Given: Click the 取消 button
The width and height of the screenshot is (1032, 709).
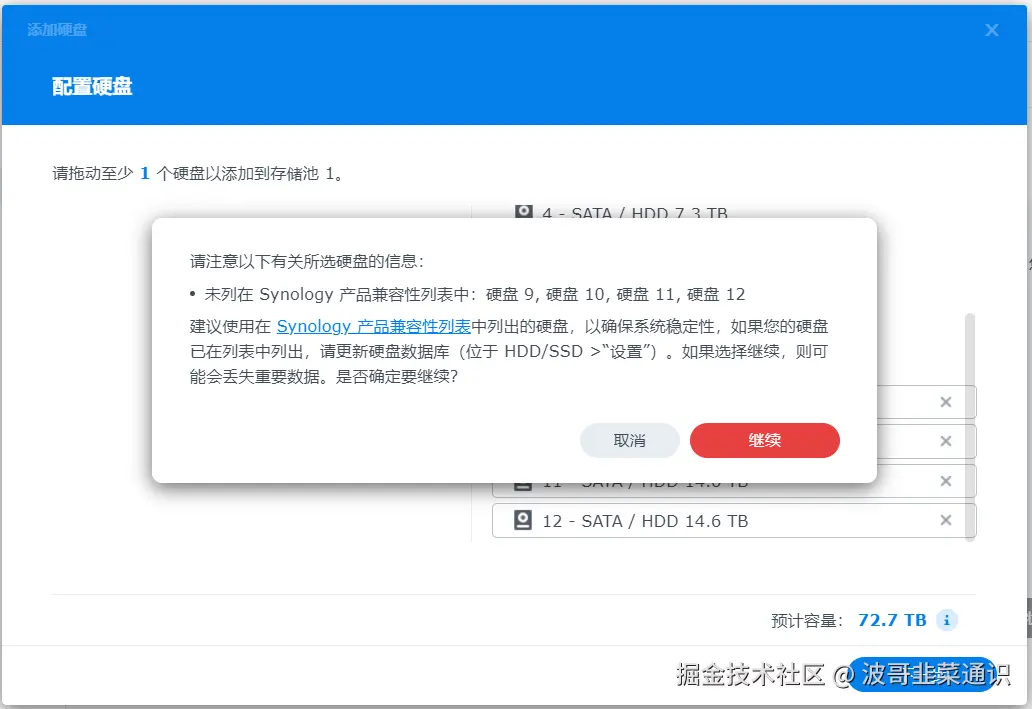Looking at the screenshot, I should click(629, 440).
